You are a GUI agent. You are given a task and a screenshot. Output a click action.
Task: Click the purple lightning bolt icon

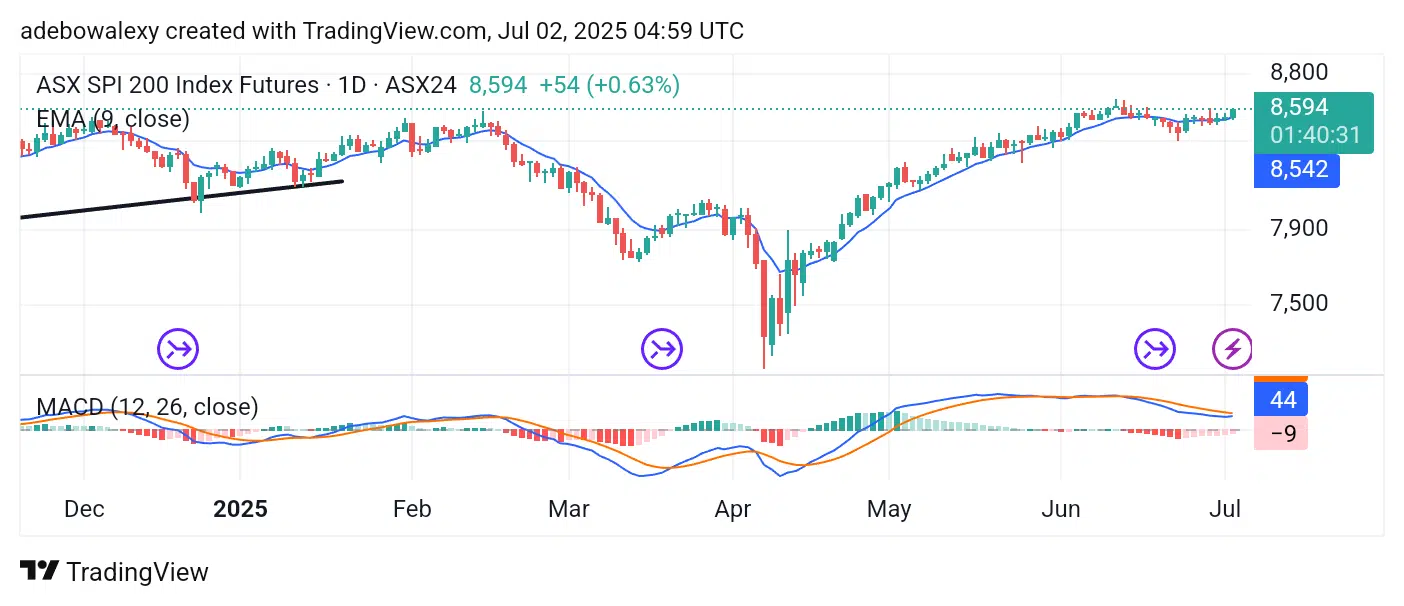click(x=1232, y=349)
